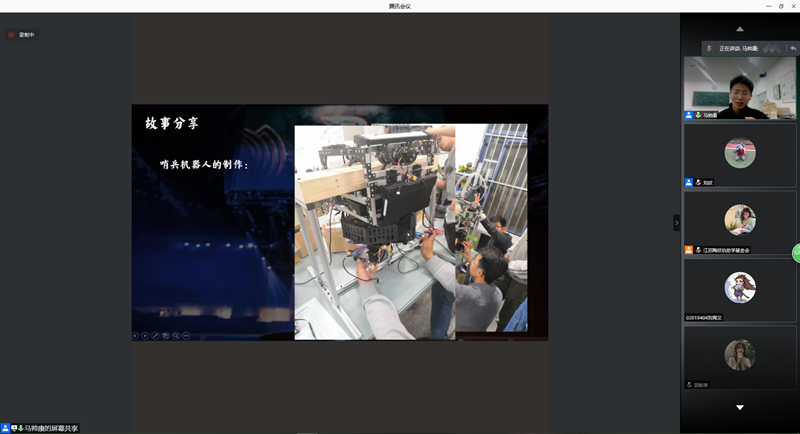This screenshot has width=800, height=434.
Task: Select 马帅康's webcam video tile
Action: [739, 88]
